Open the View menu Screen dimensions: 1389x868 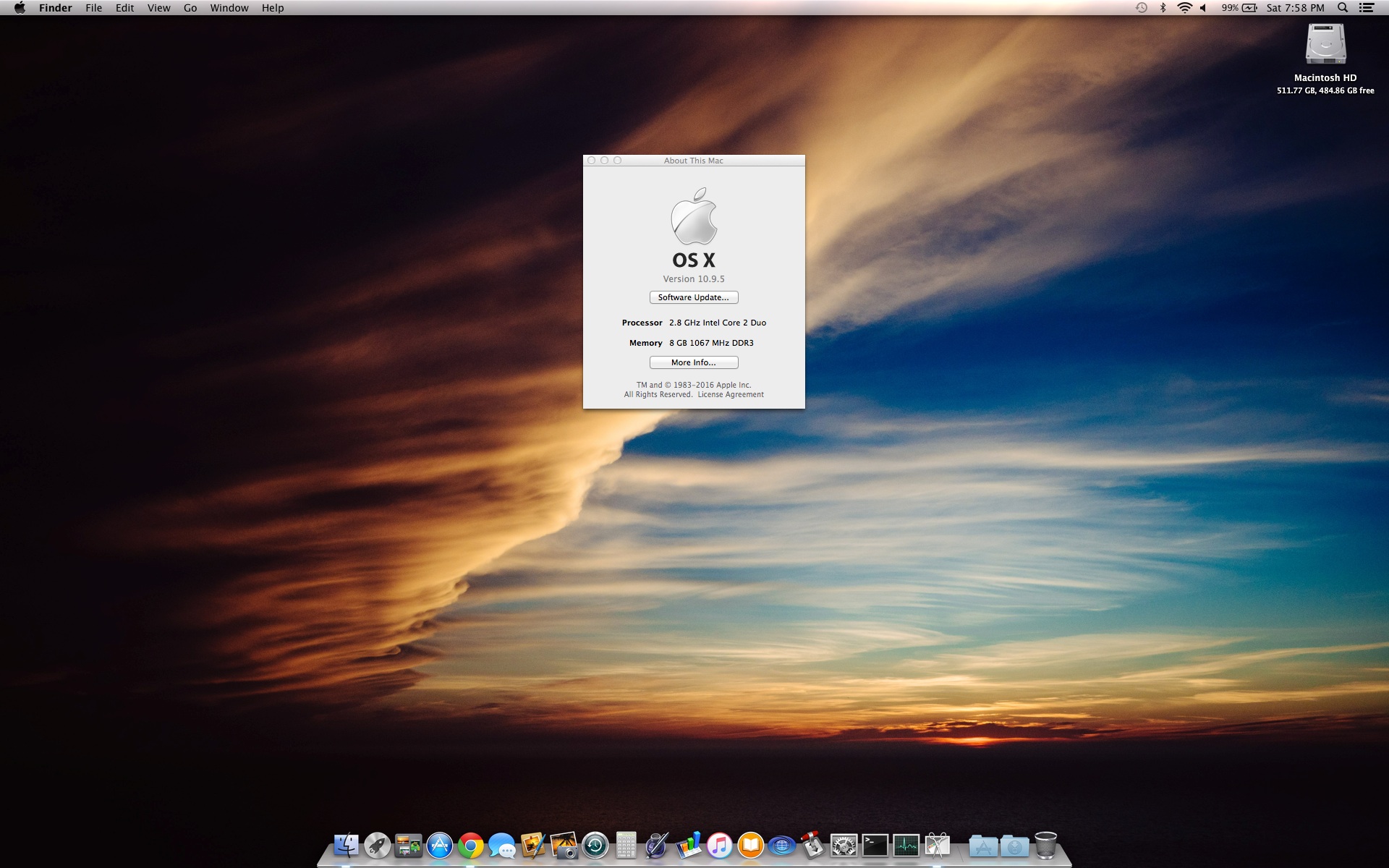click(x=159, y=8)
